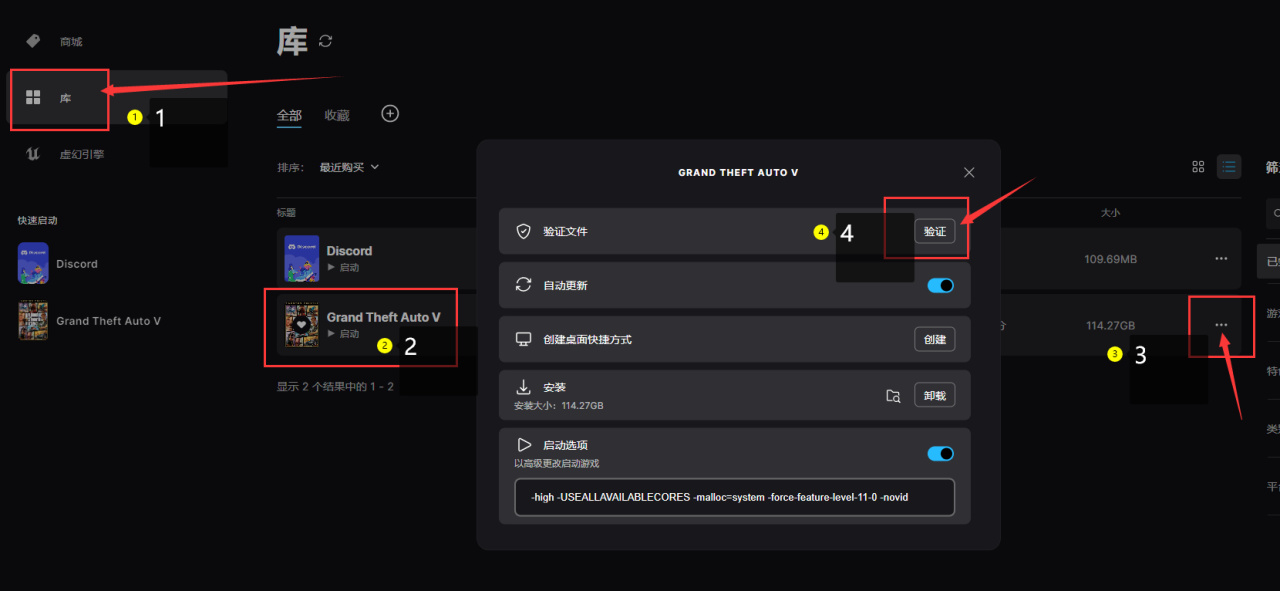Add a new collection with plus icon

pyautogui.click(x=390, y=113)
